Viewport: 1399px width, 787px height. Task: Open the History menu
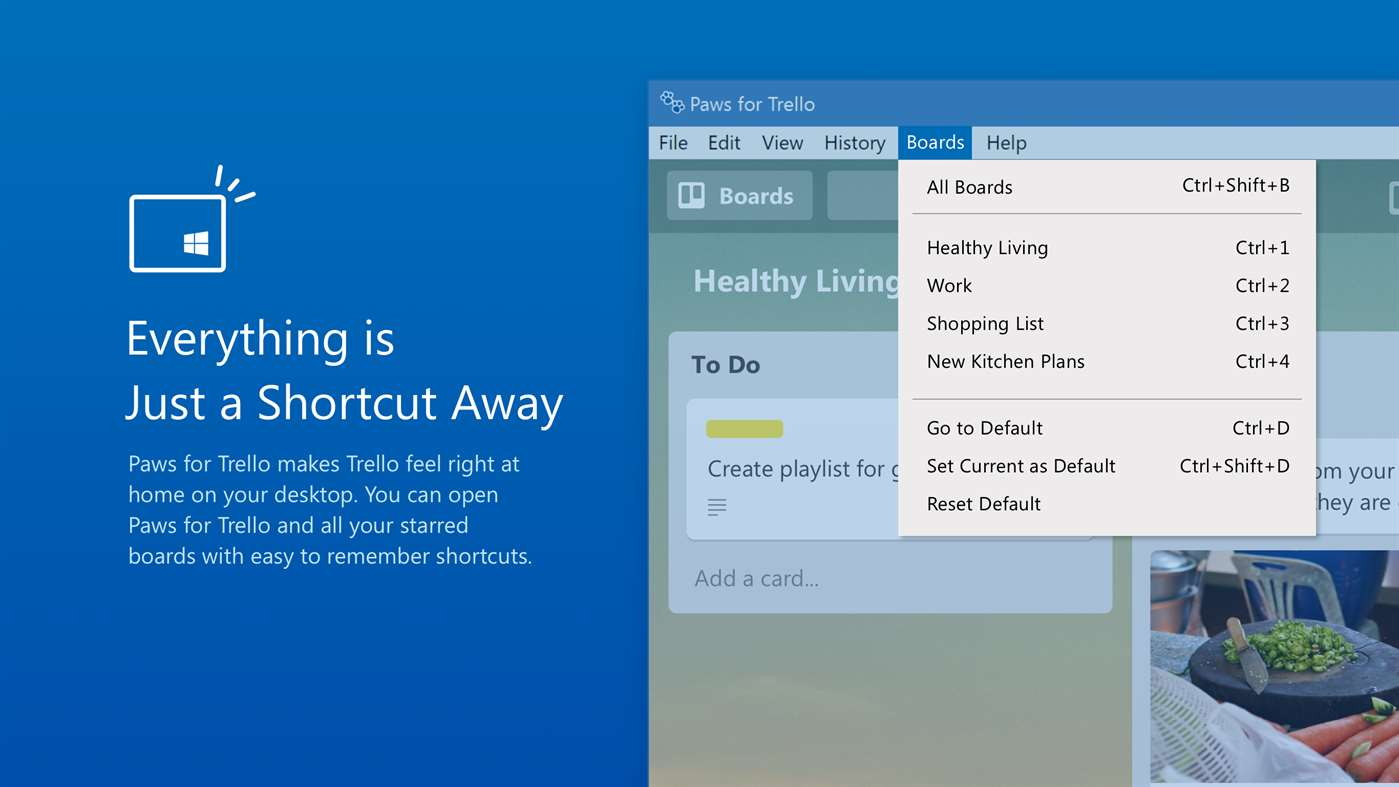tap(854, 143)
